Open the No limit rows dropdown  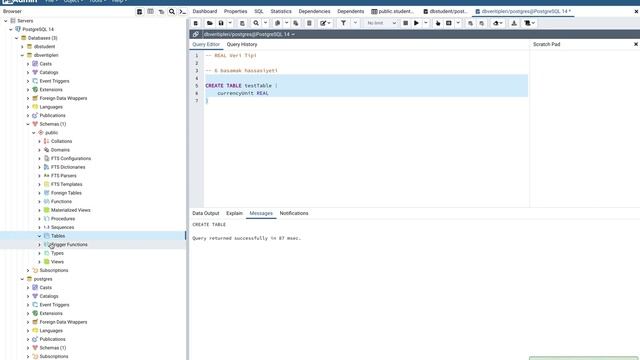pyautogui.click(x=381, y=23)
